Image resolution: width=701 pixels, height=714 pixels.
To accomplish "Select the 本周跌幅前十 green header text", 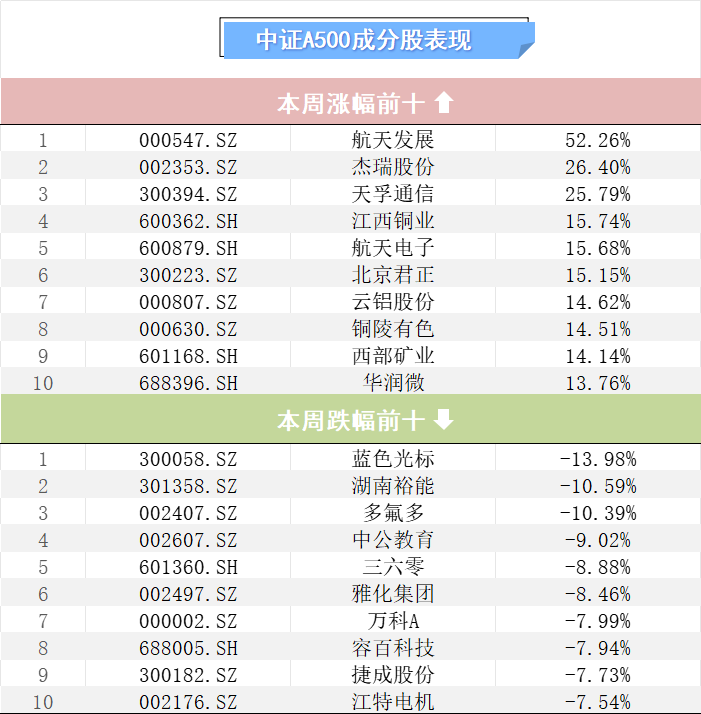I will coord(350,421).
